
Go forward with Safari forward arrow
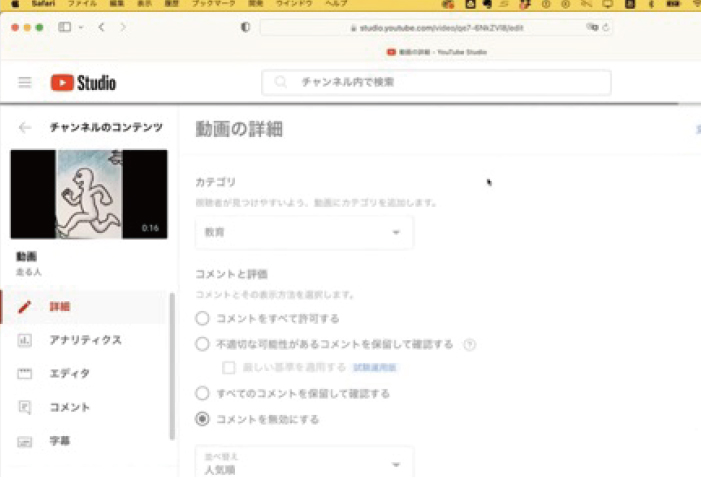[123, 27]
